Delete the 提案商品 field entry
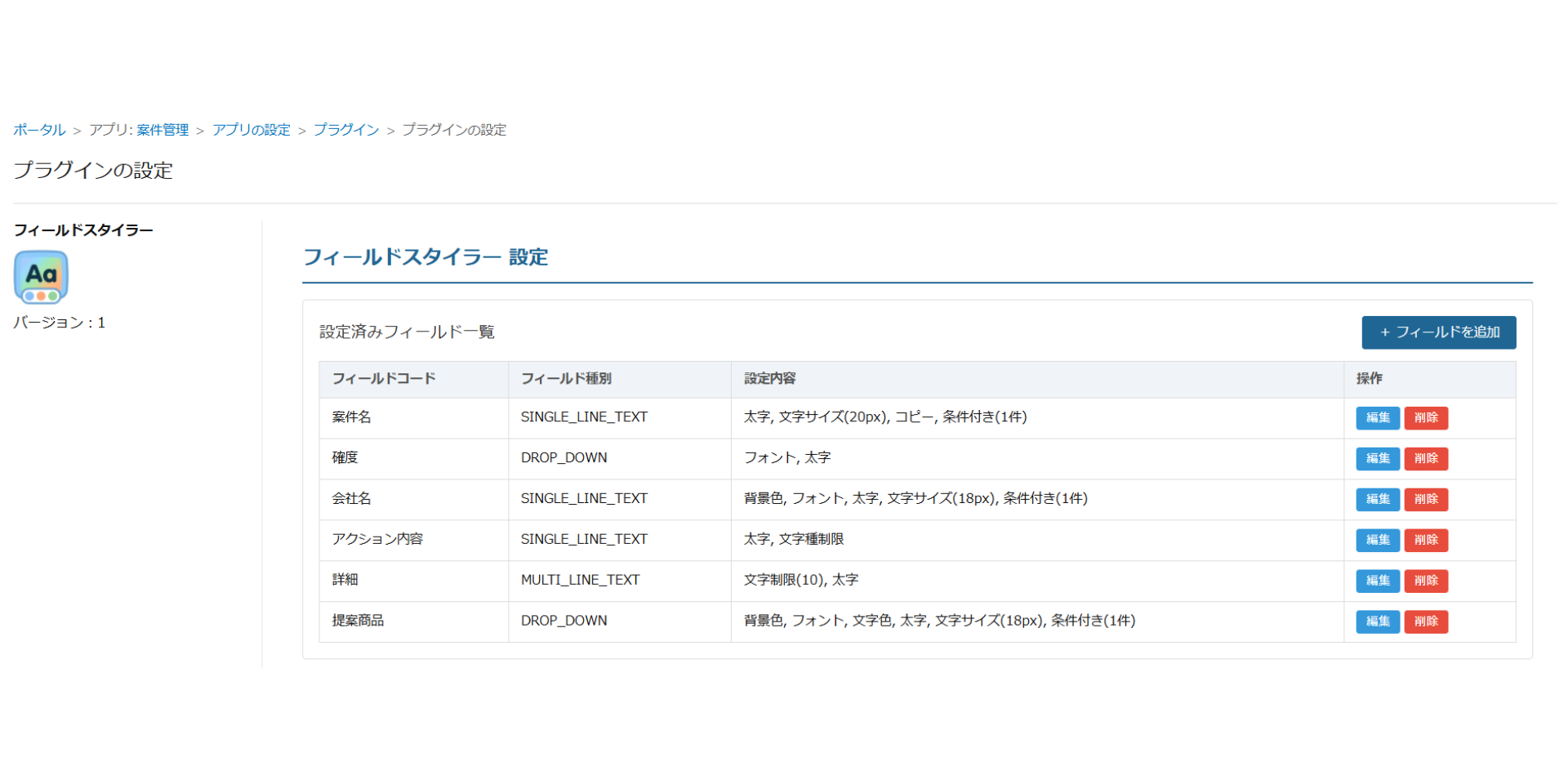The image size is (1568, 784). click(x=1425, y=621)
